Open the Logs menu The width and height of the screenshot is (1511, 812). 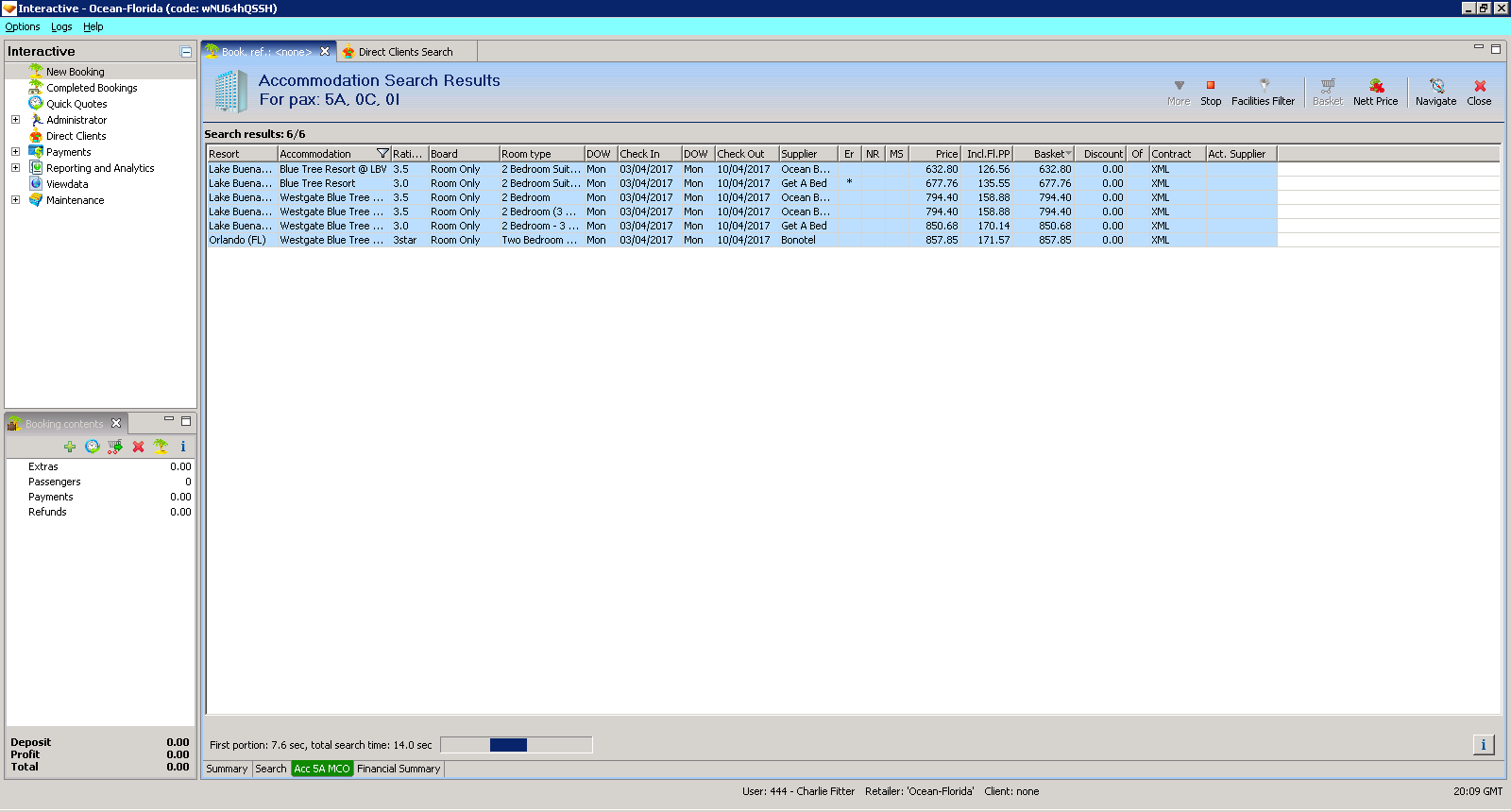61,26
